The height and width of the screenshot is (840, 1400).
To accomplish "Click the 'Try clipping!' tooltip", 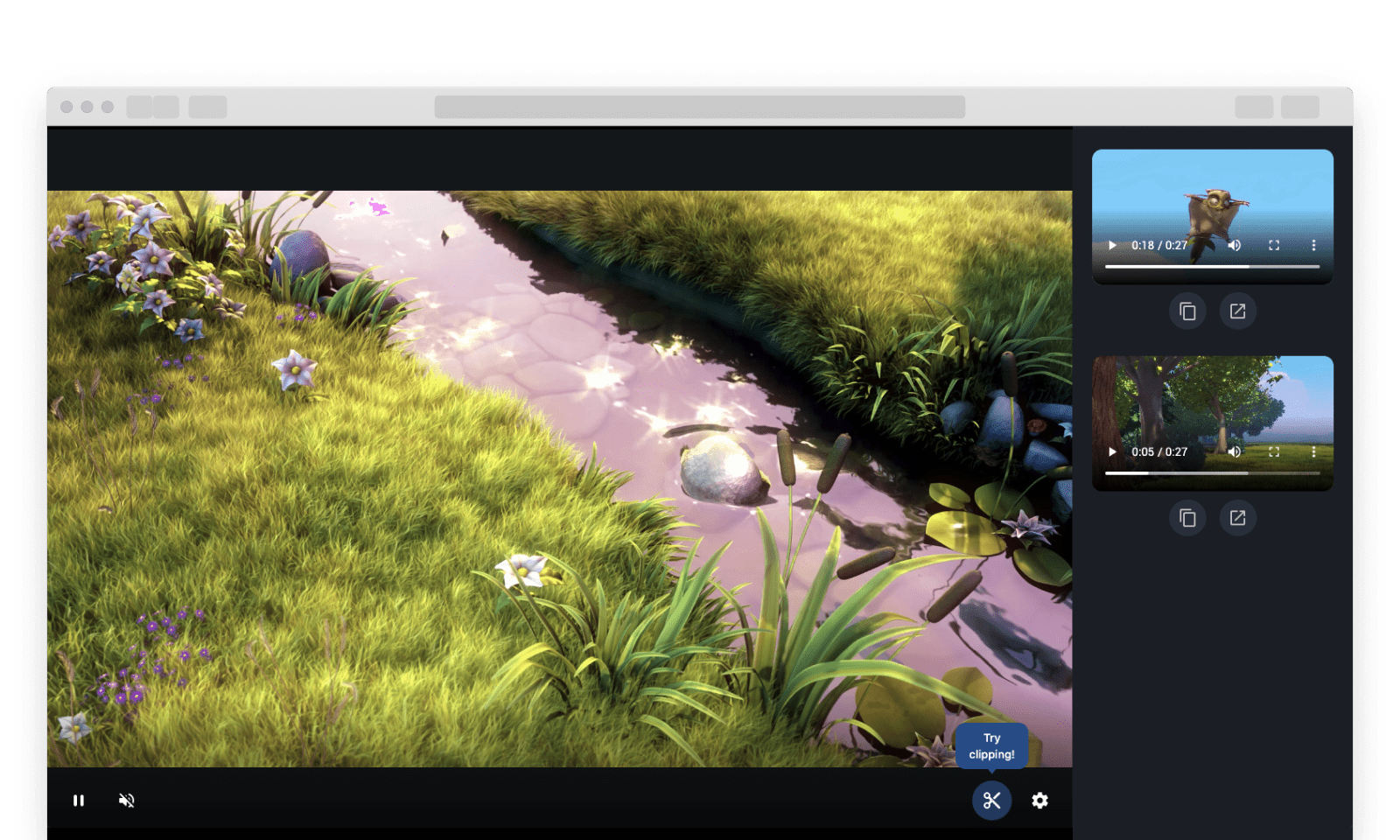I will pyautogui.click(x=991, y=746).
